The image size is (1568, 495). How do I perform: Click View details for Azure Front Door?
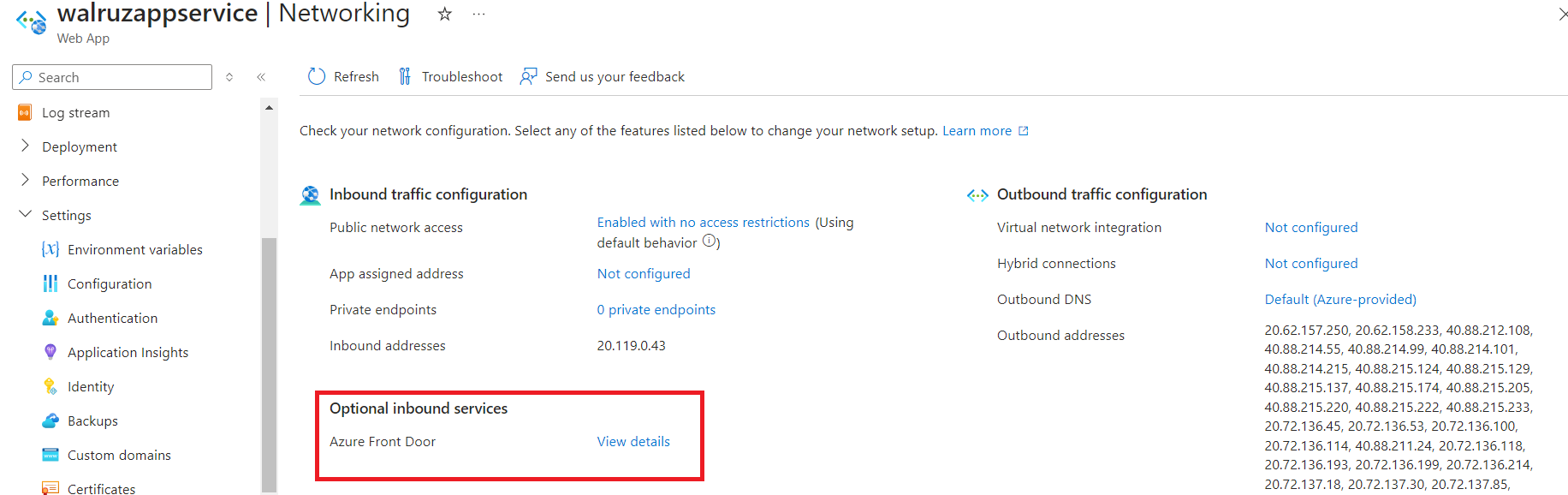click(x=633, y=441)
